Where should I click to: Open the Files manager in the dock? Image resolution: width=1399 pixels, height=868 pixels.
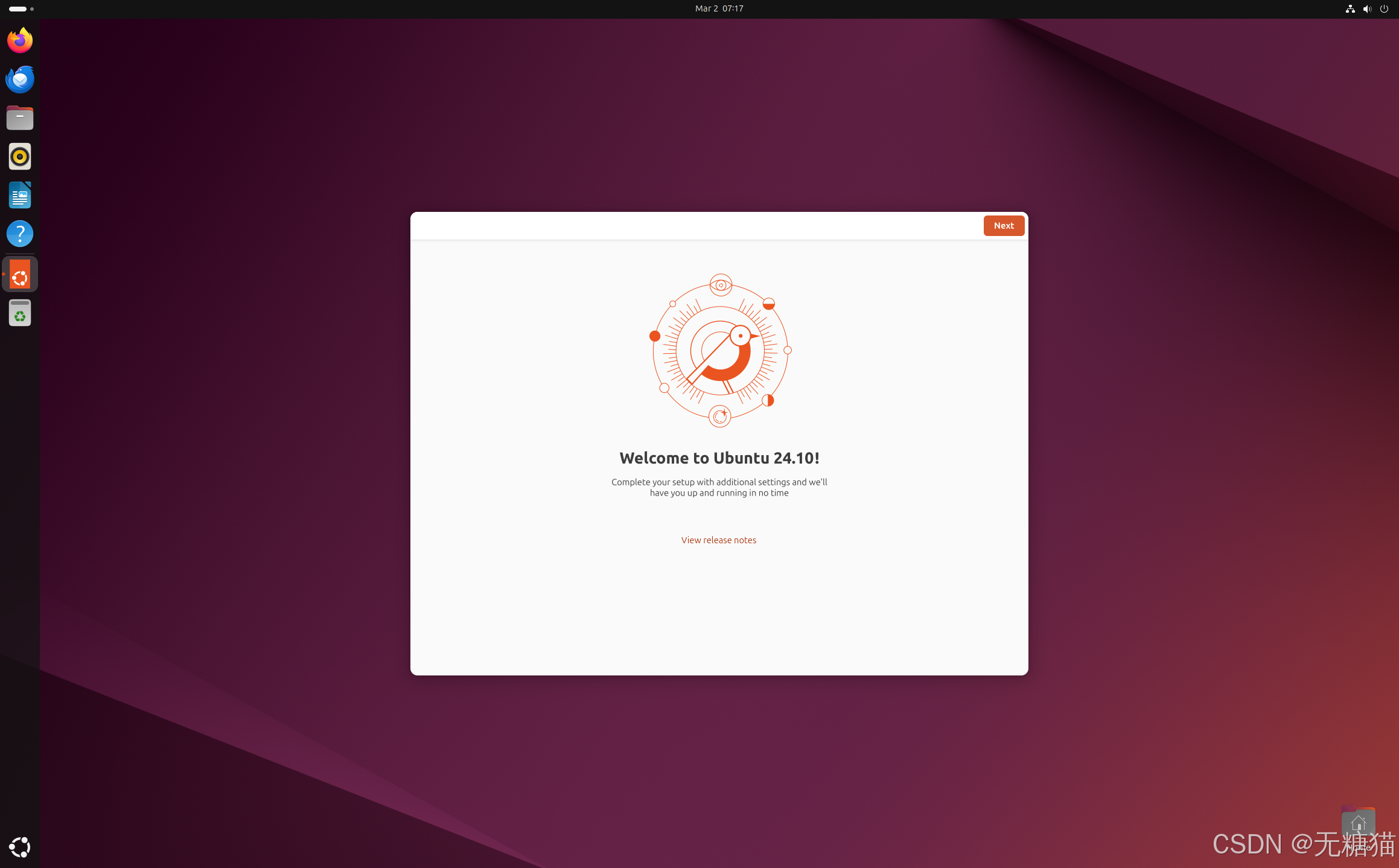20,118
